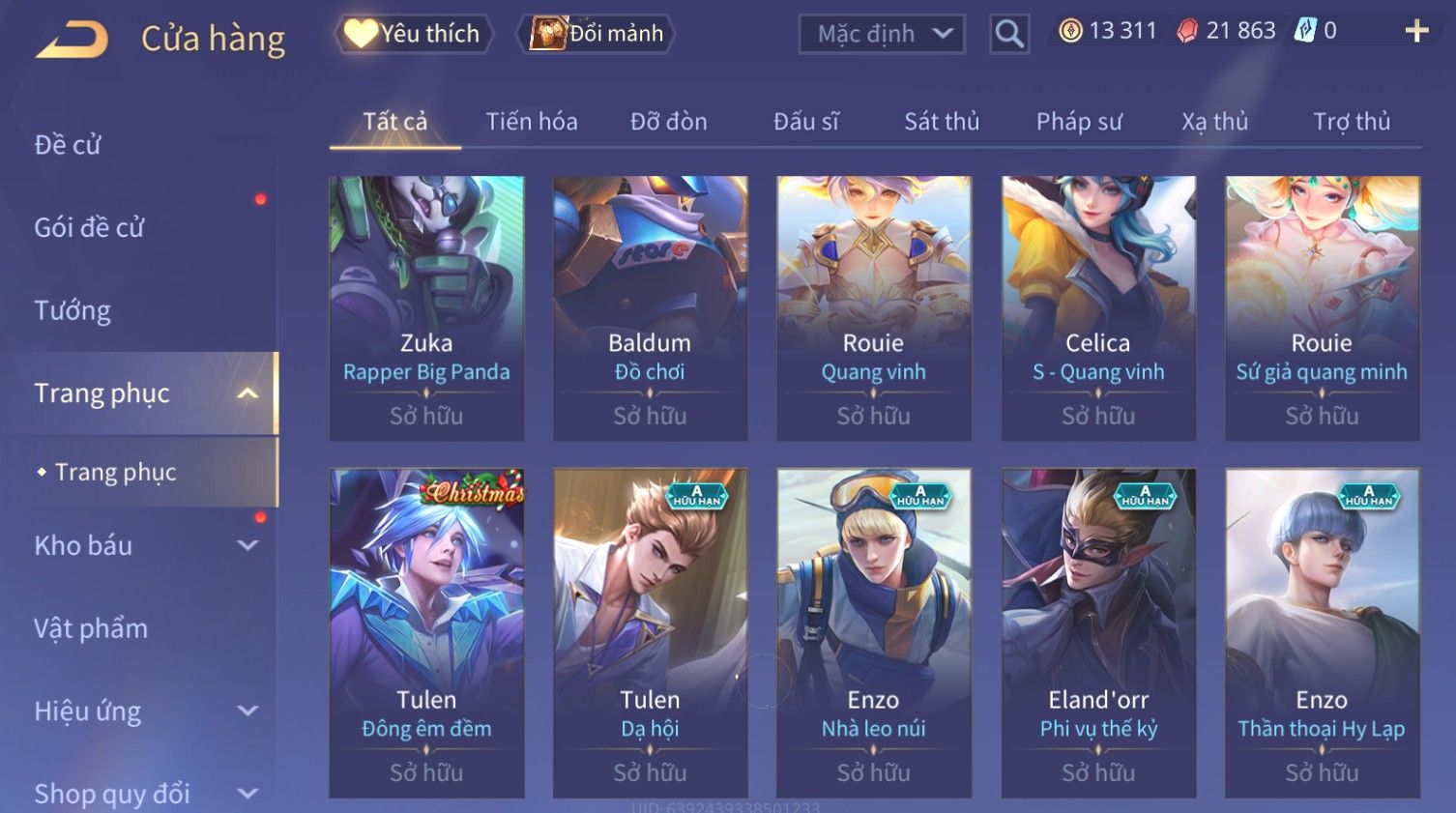Tap the red ruby currency icon

1186,31
